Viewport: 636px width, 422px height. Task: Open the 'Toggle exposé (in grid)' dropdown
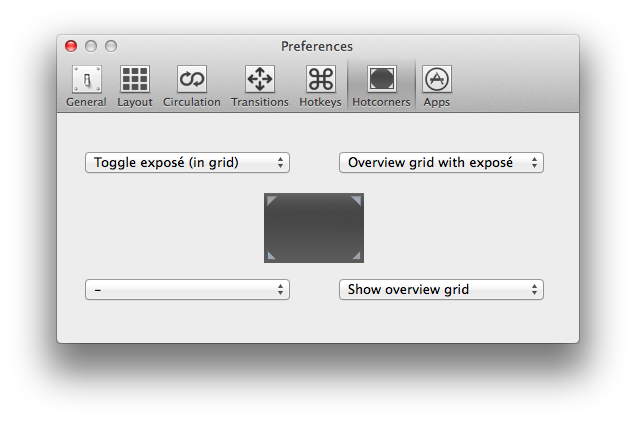187,162
